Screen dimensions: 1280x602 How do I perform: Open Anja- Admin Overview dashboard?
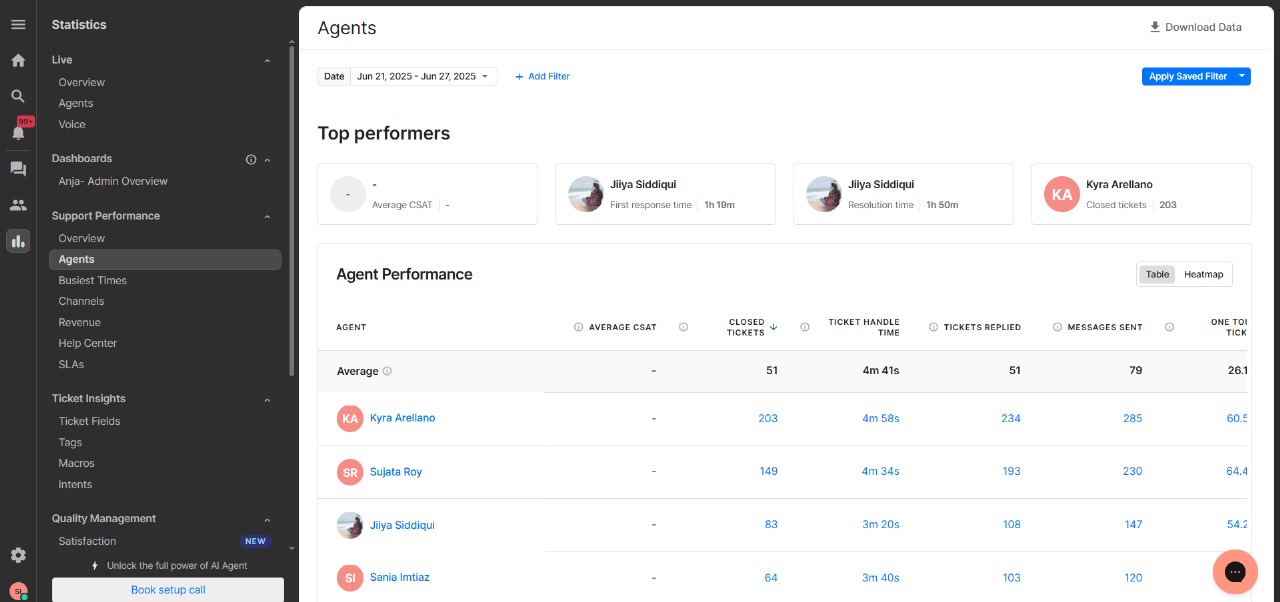click(x=113, y=181)
